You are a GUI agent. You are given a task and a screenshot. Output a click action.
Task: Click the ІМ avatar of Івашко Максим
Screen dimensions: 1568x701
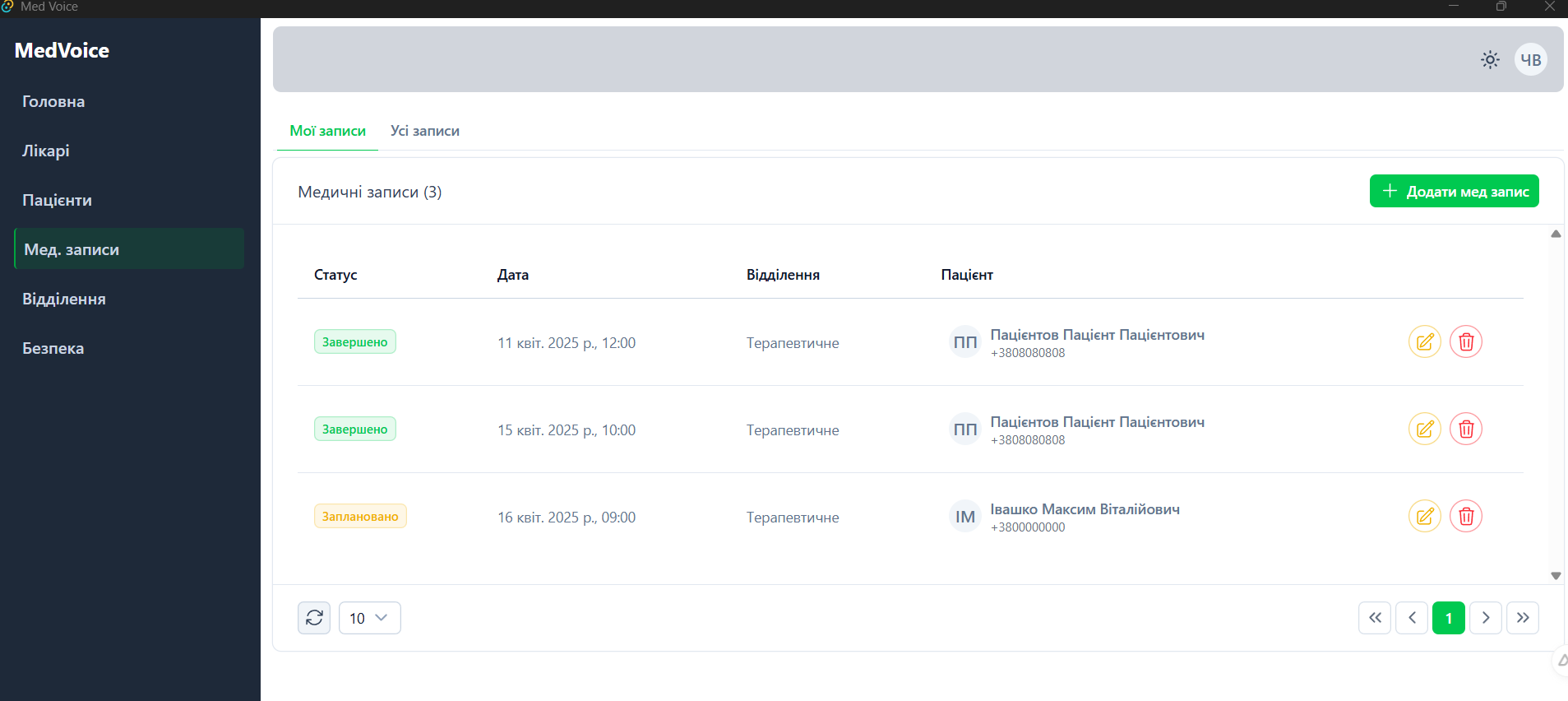[x=965, y=516]
